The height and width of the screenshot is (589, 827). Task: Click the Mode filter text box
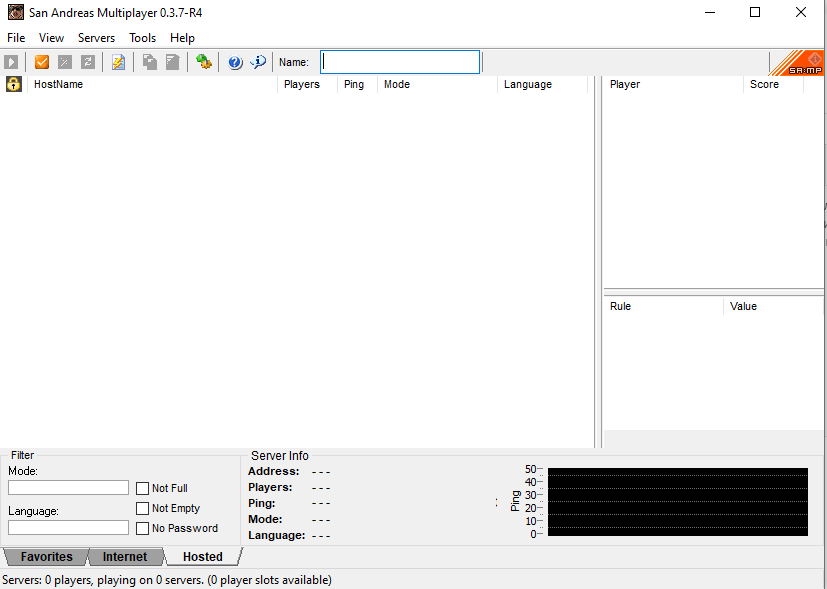68,488
